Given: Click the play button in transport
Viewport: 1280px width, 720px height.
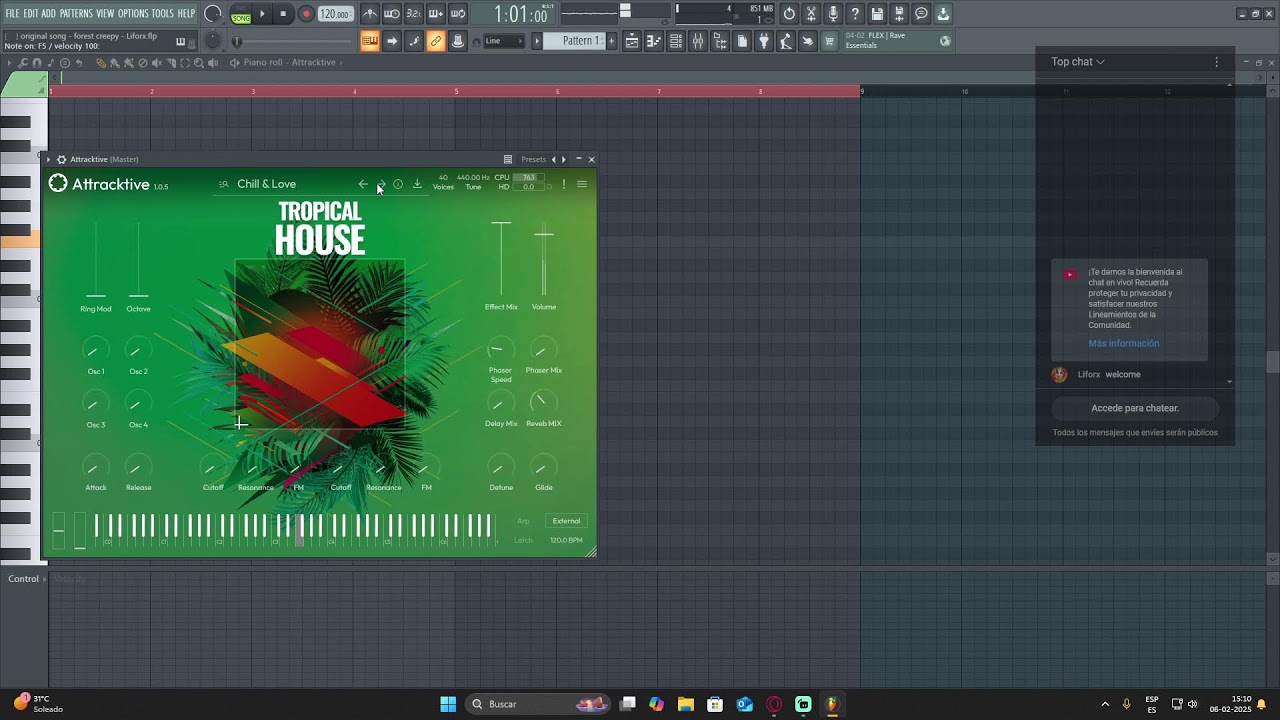Looking at the screenshot, I should (262, 14).
